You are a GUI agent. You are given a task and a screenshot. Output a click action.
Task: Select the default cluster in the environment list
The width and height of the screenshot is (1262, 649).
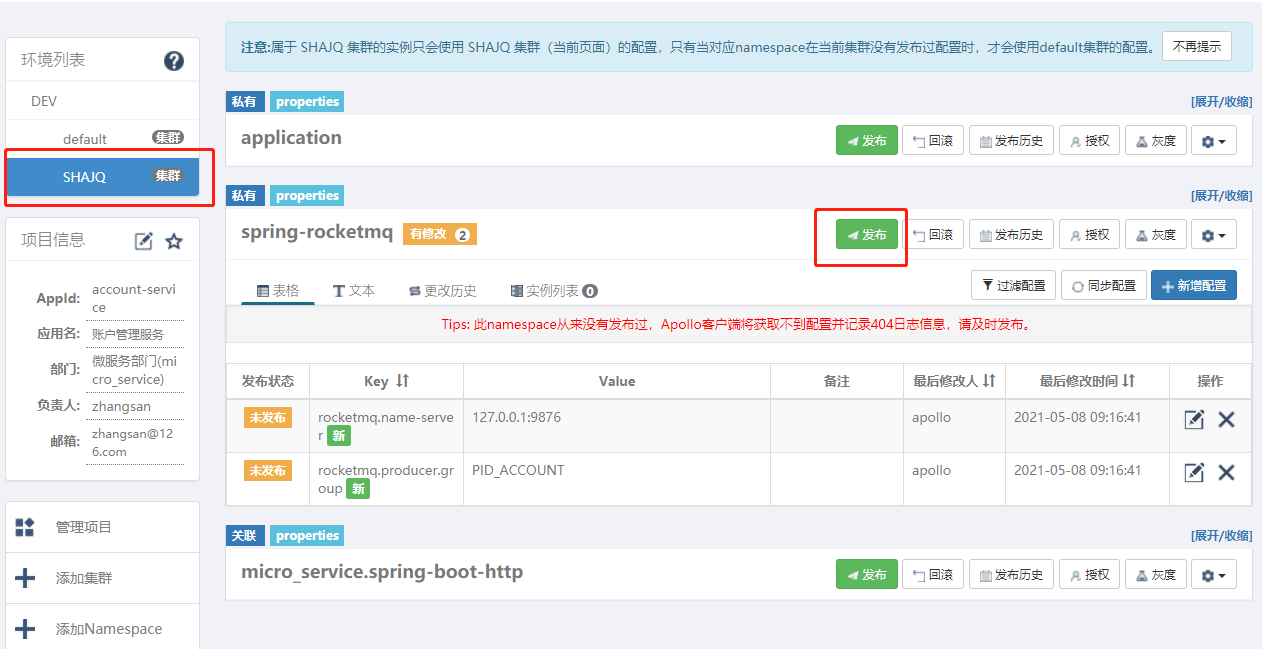click(x=85, y=139)
